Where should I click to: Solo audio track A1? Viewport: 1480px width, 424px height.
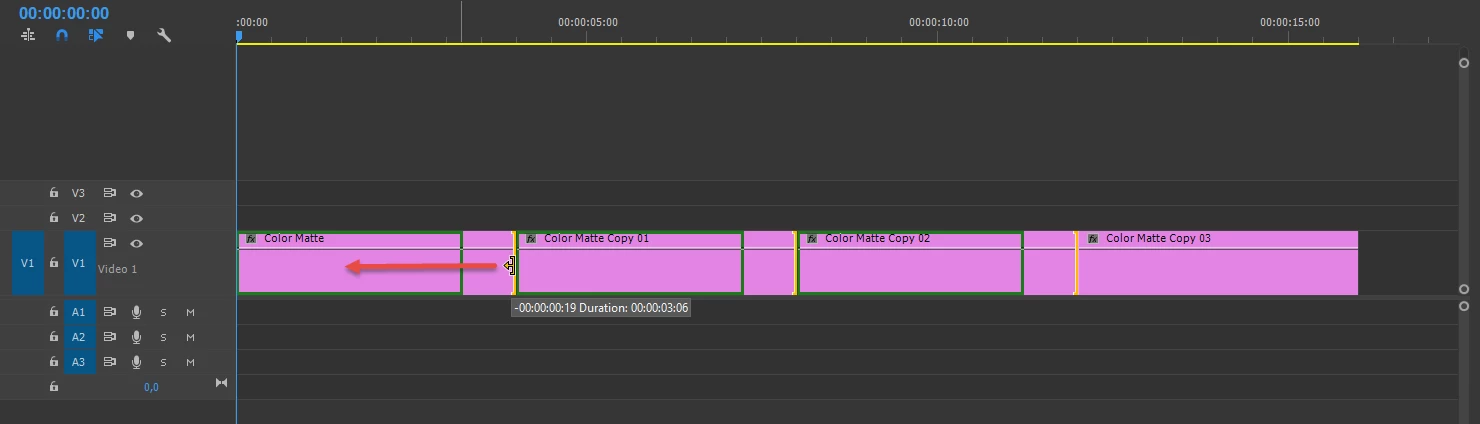[163, 312]
